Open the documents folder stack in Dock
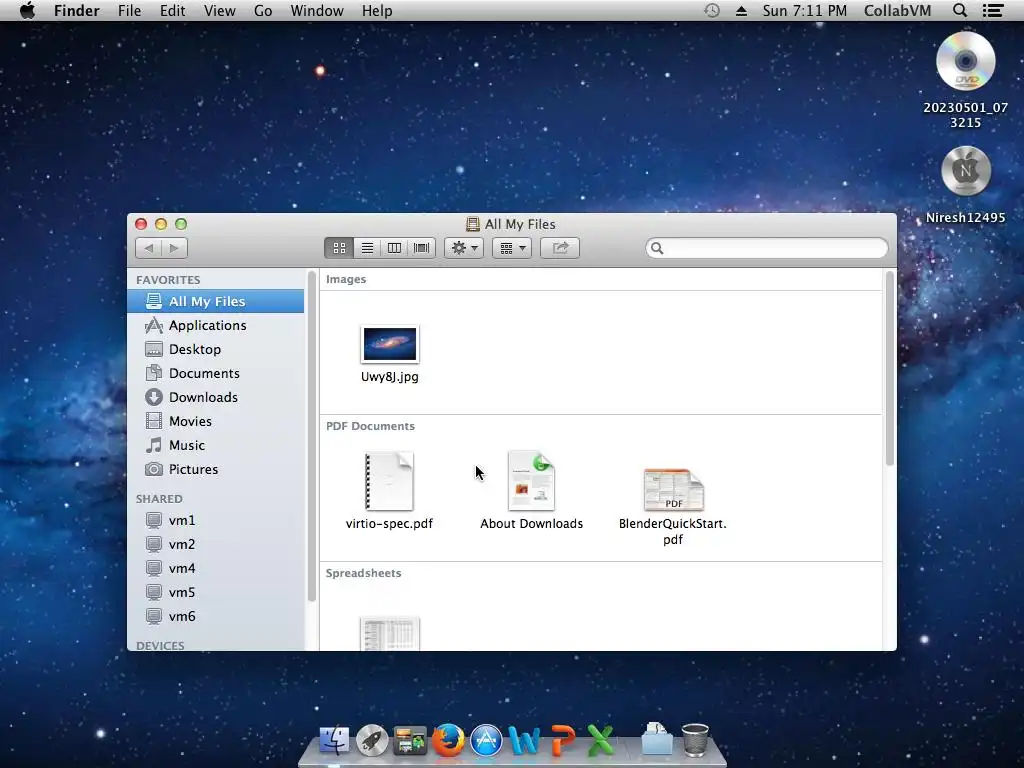 656,739
